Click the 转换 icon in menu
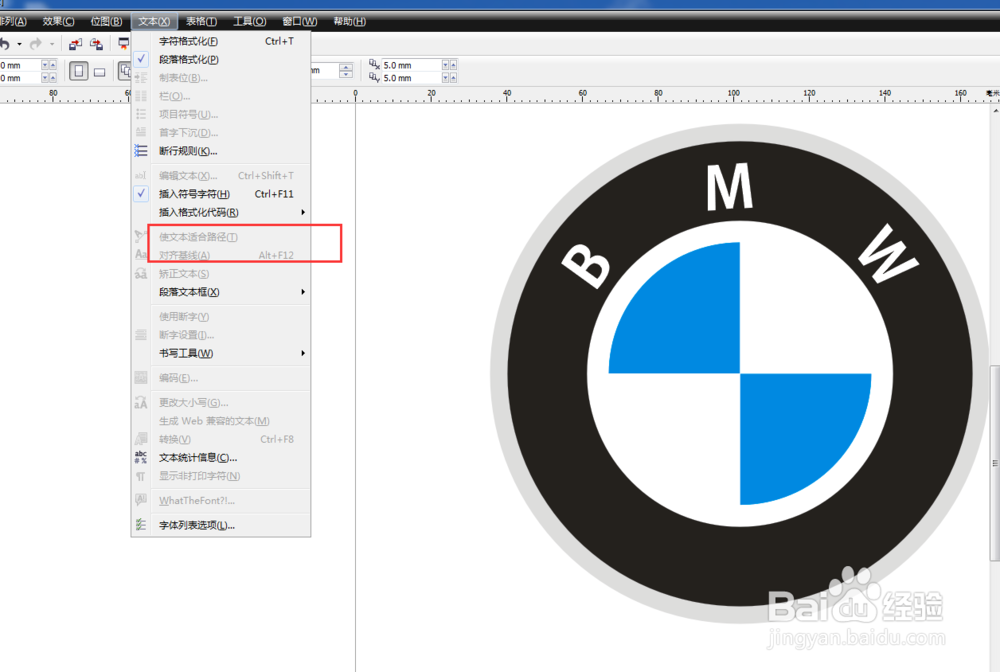Image resolution: width=1000 pixels, height=672 pixels. [141, 439]
